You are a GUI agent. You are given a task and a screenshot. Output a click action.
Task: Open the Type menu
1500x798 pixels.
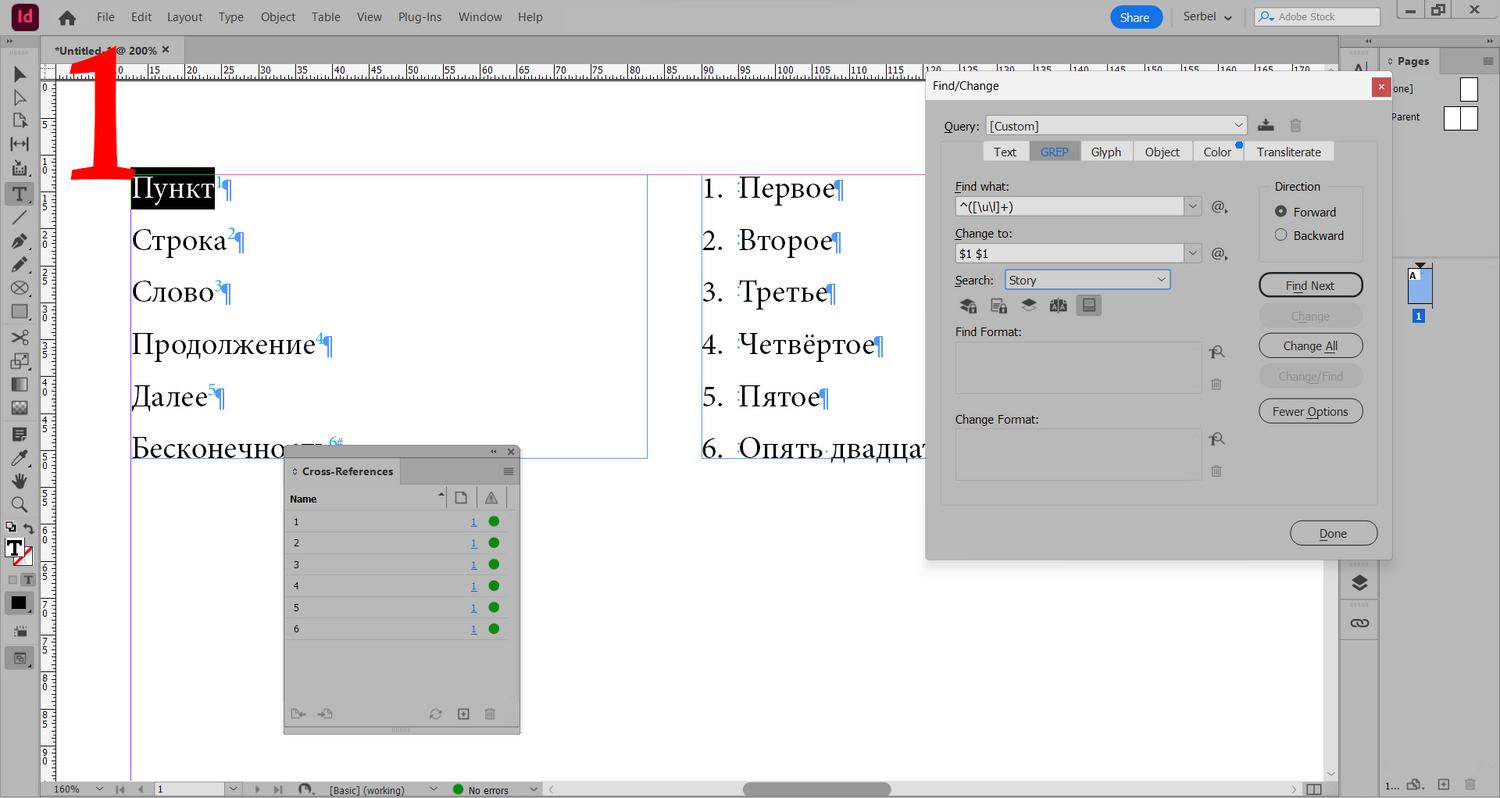pos(231,17)
